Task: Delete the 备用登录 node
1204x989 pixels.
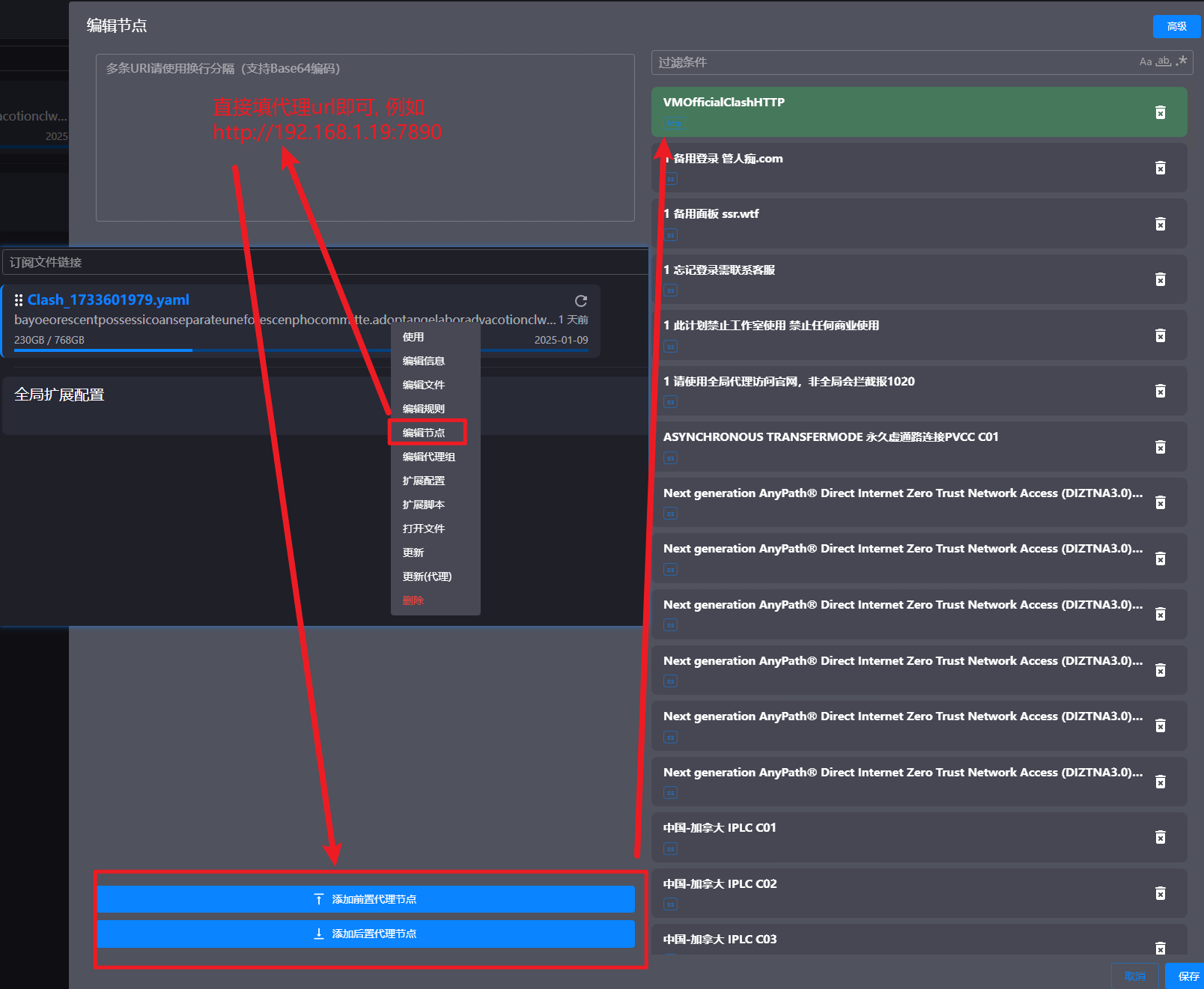Action: pyautogui.click(x=1160, y=168)
